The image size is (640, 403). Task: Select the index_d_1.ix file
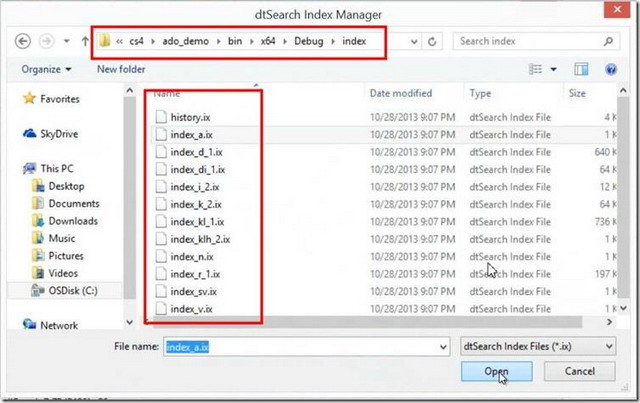[x=196, y=152]
